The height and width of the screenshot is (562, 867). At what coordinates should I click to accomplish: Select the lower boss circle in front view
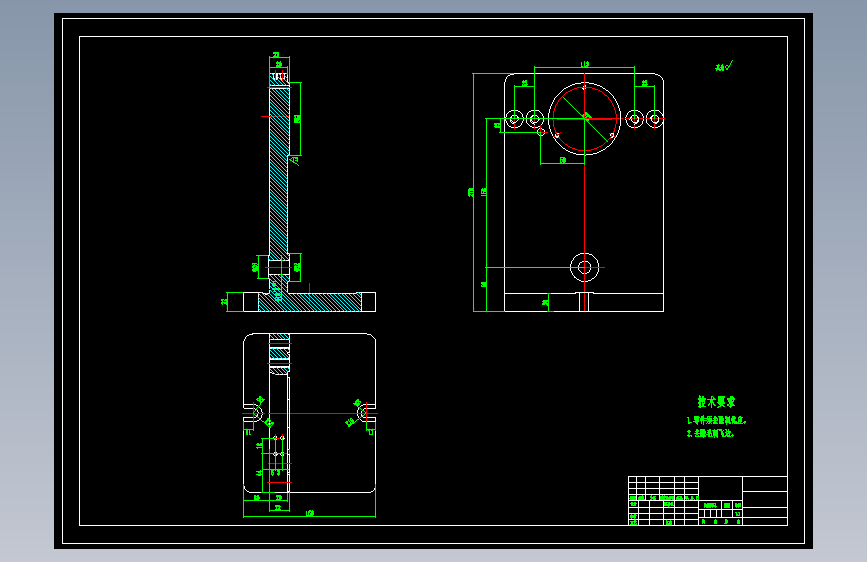584,268
